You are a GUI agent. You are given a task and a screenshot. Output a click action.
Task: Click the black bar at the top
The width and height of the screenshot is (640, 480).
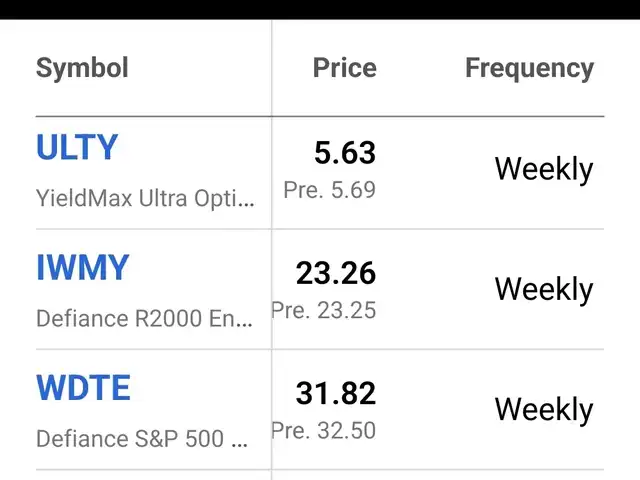320,9
